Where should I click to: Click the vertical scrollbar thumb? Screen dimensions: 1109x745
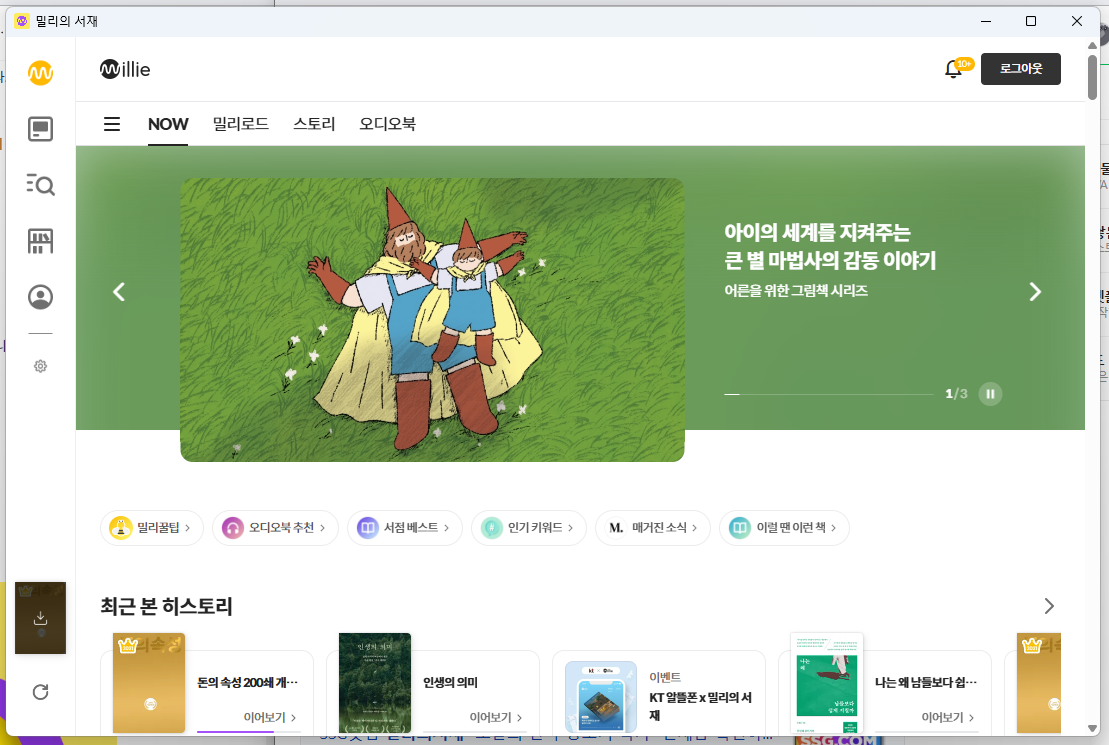(x=1092, y=78)
